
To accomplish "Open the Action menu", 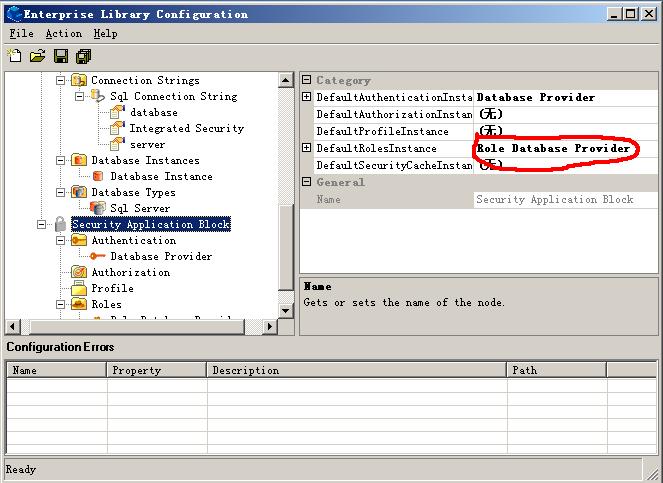I will (63, 33).
